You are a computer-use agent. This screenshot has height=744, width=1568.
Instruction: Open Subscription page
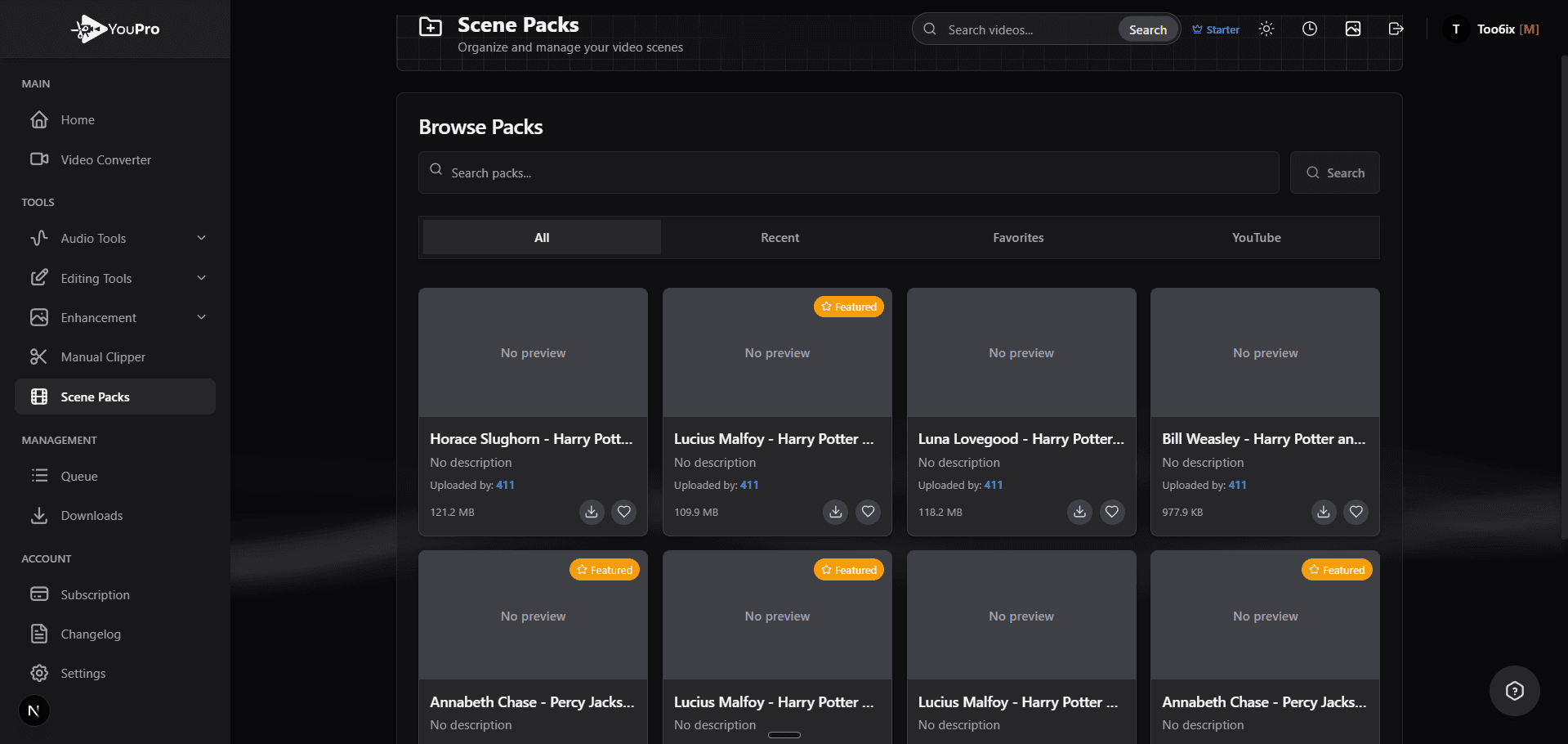point(115,594)
